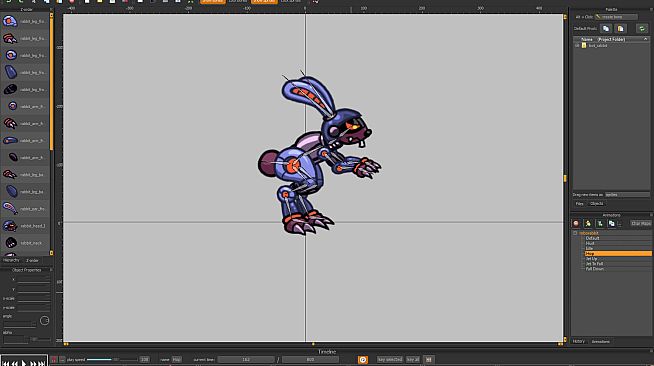Click the Z-order list vertical scrollbar
The width and height of the screenshot is (654, 366).
[52, 83]
